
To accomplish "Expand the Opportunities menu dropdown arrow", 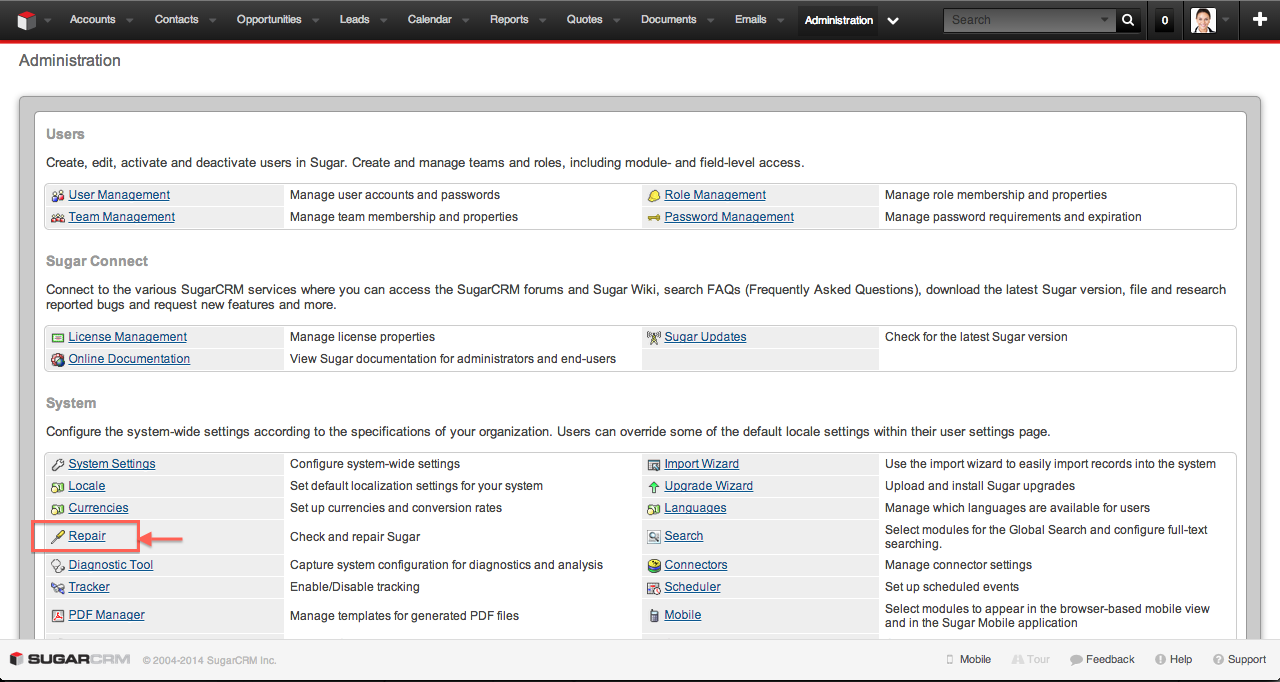I will coord(318,20).
